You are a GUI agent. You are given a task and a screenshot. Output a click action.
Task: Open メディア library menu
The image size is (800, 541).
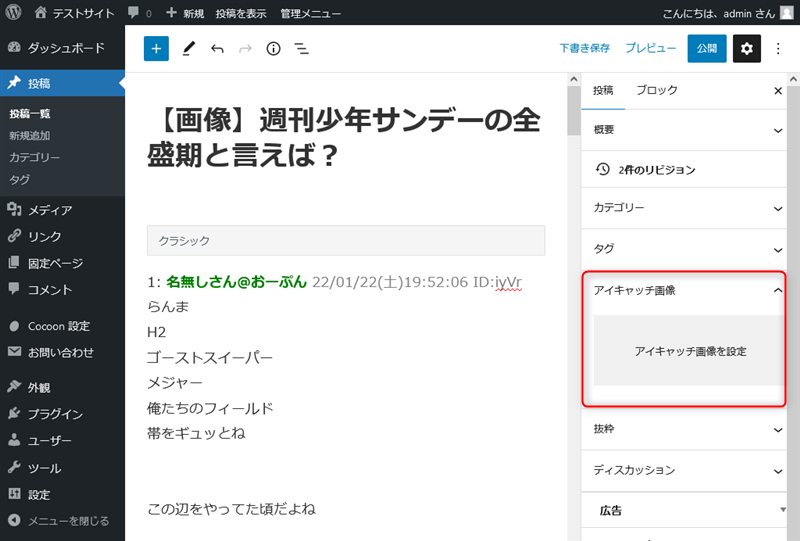coord(62,210)
